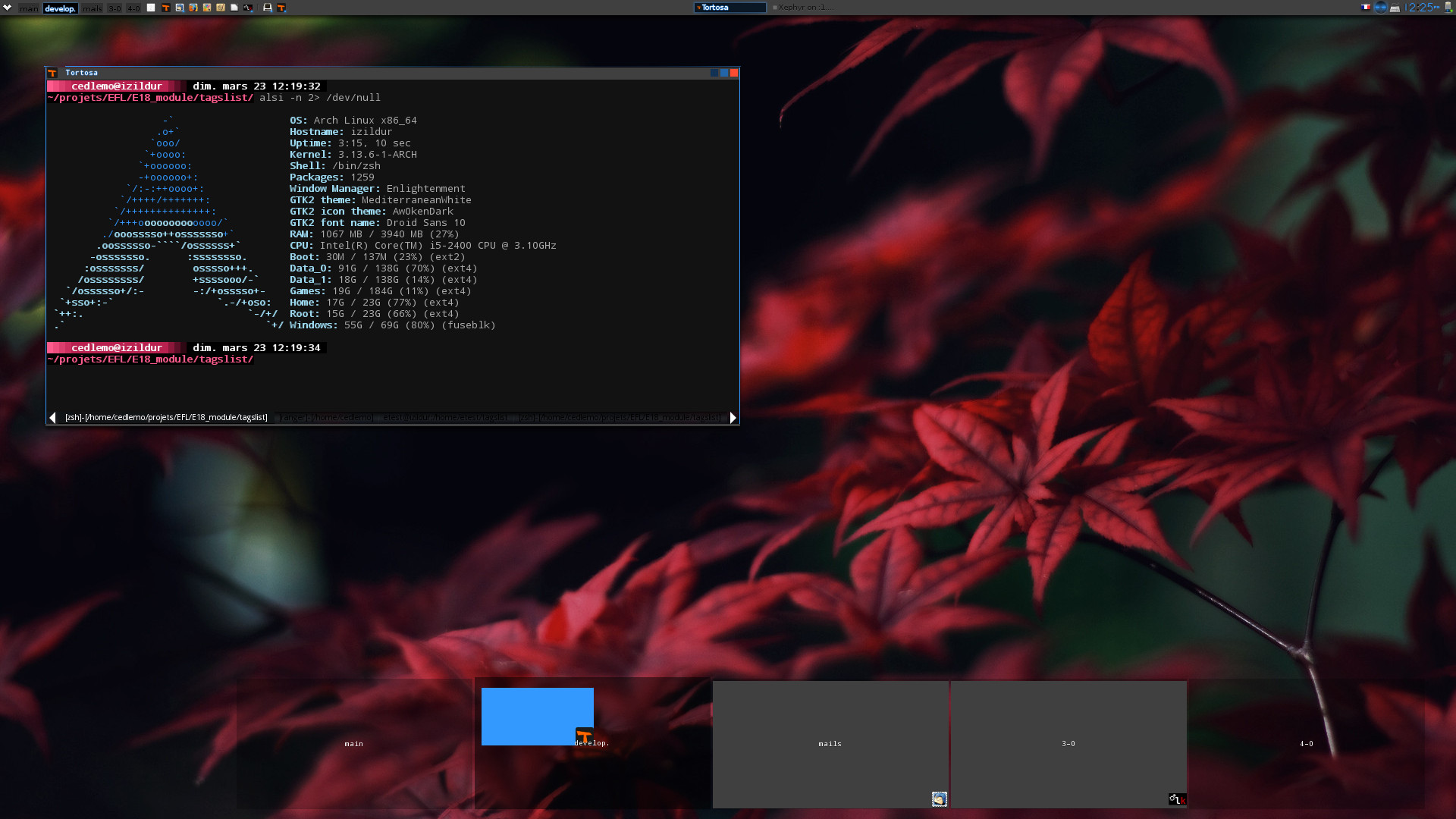This screenshot has height=819, width=1456.
Task: Launch first orange T terminal launcher icon
Action: [165, 8]
